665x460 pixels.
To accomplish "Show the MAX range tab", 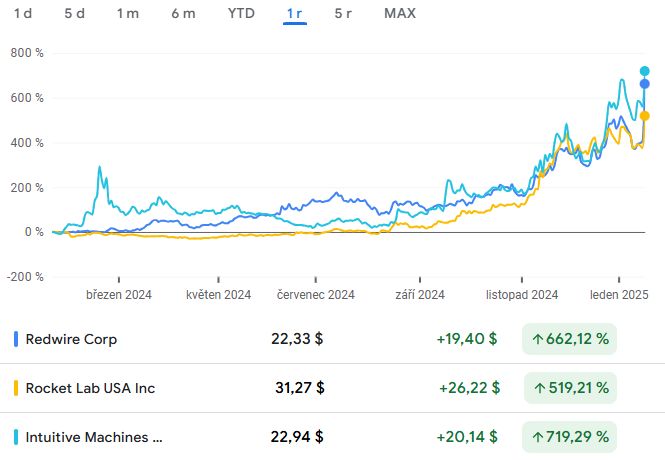I will pos(400,13).
